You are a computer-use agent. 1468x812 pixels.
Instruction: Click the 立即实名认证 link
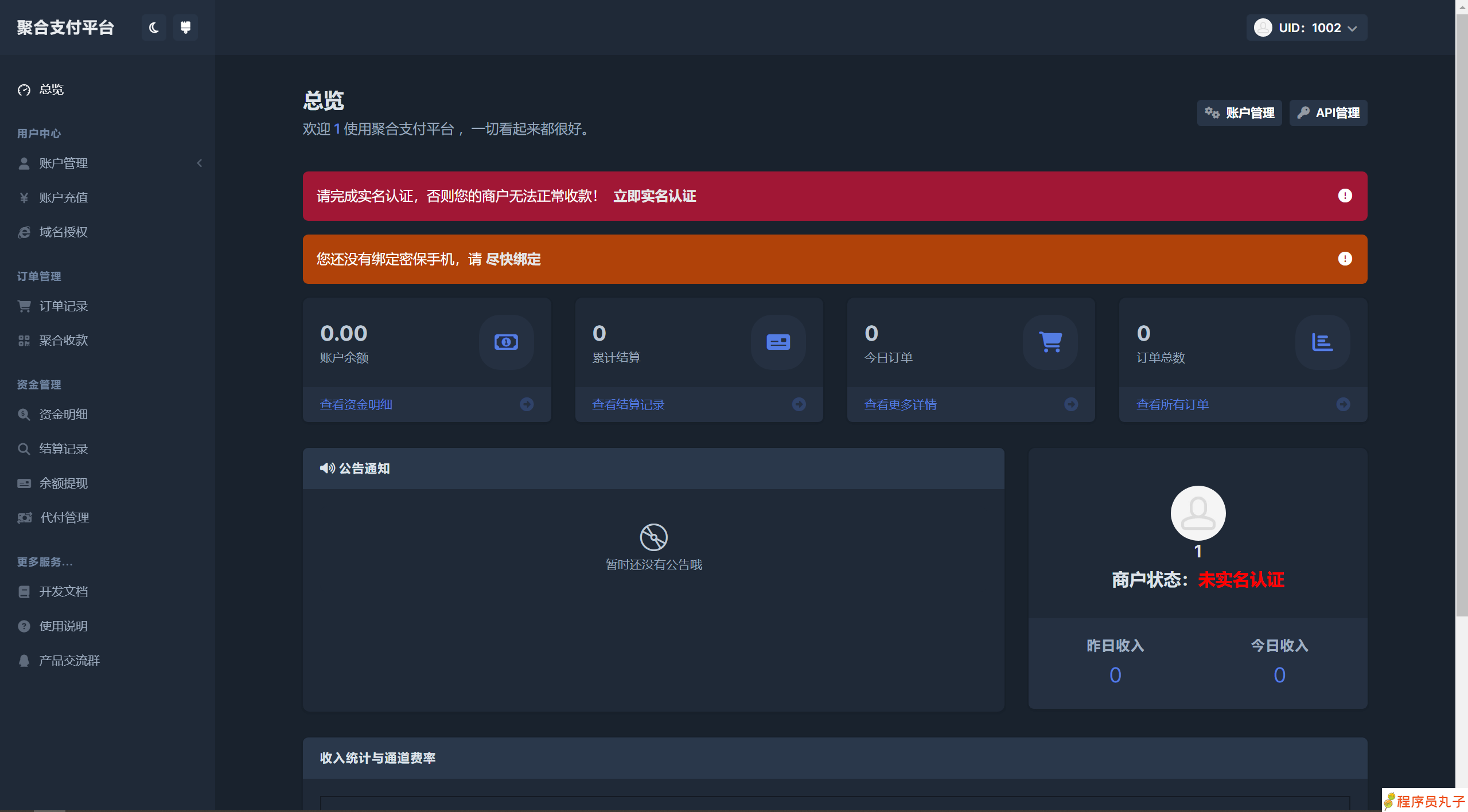pyautogui.click(x=655, y=196)
